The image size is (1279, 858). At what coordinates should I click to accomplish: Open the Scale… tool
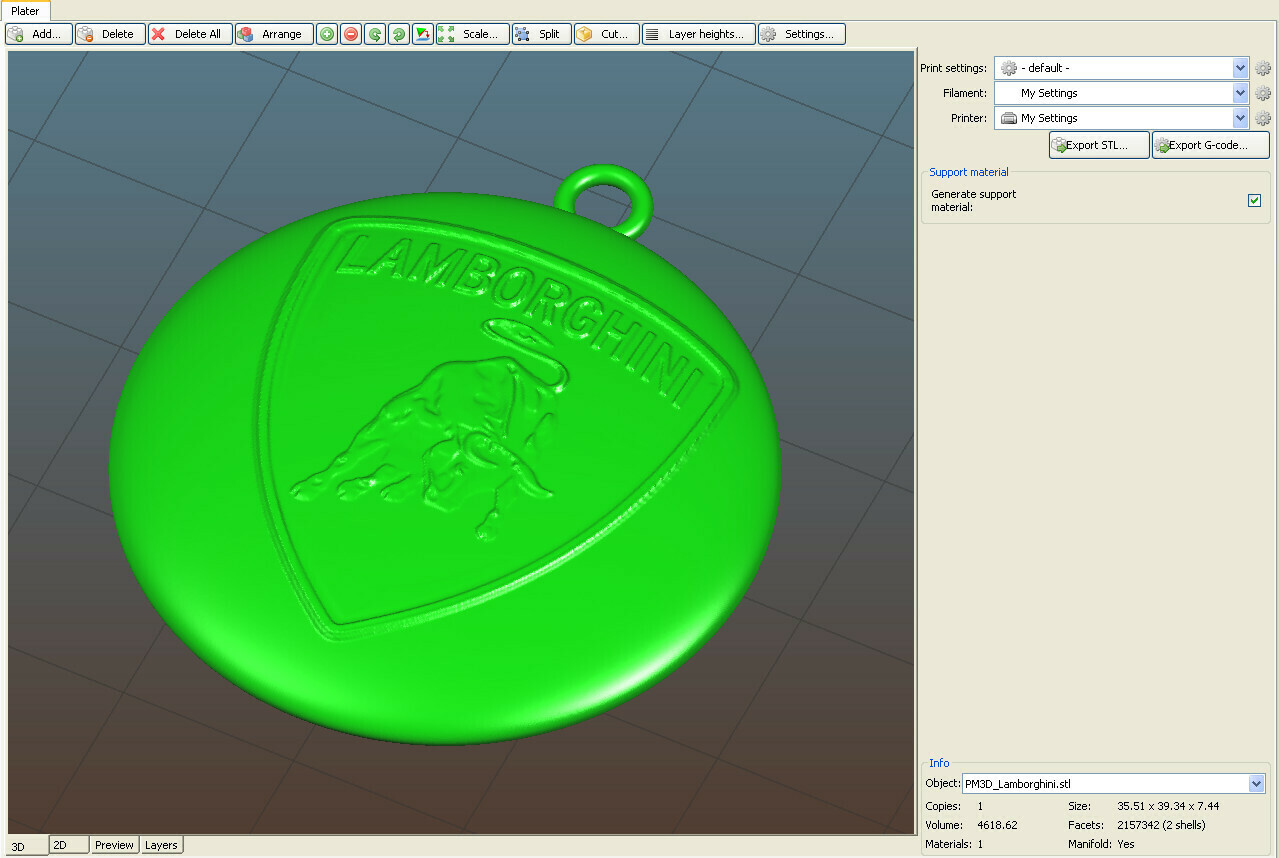tap(473, 34)
